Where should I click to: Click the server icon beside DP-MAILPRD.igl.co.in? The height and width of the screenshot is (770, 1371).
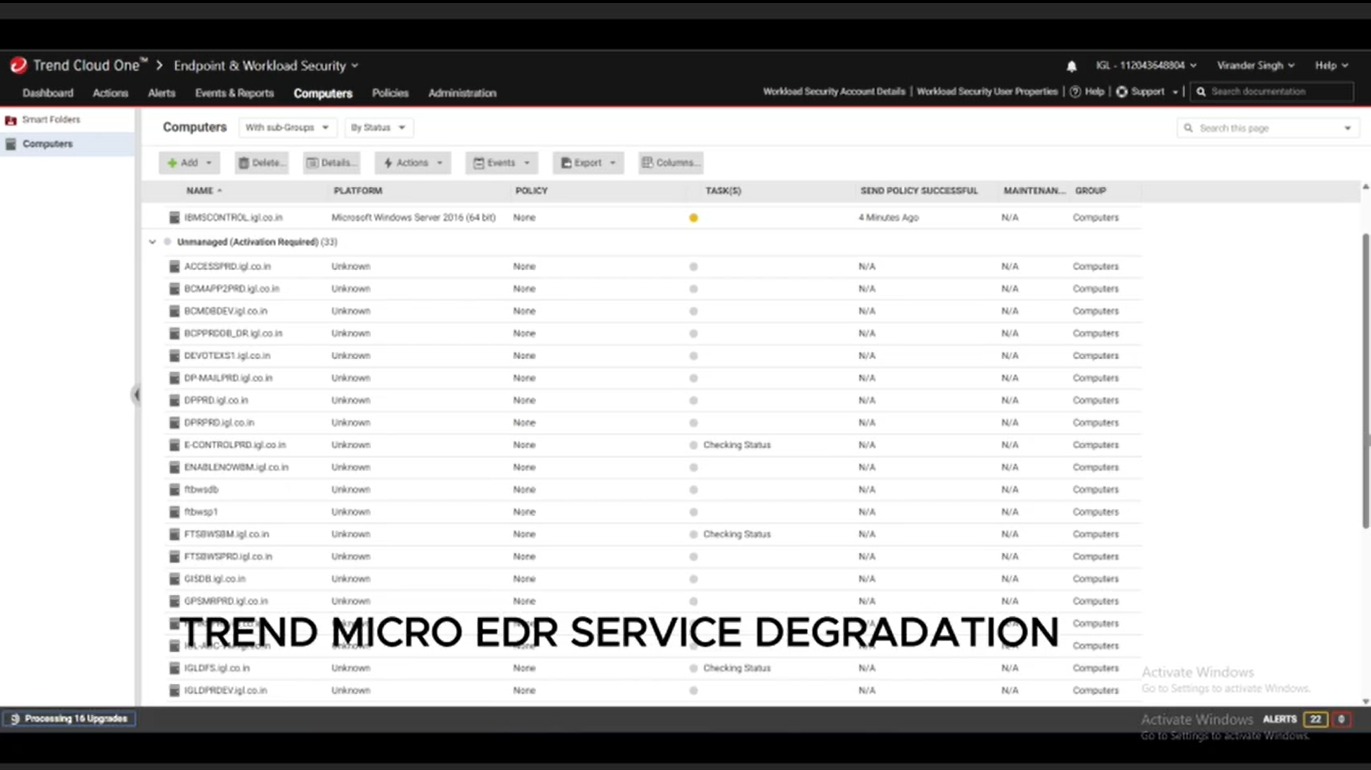174,378
